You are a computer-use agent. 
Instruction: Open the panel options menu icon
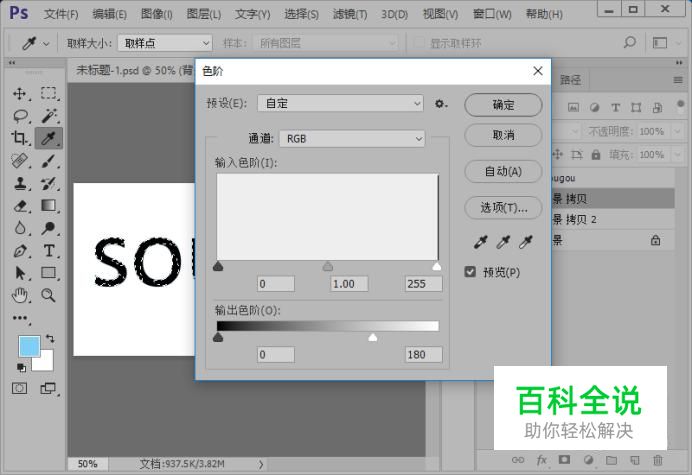(678, 80)
